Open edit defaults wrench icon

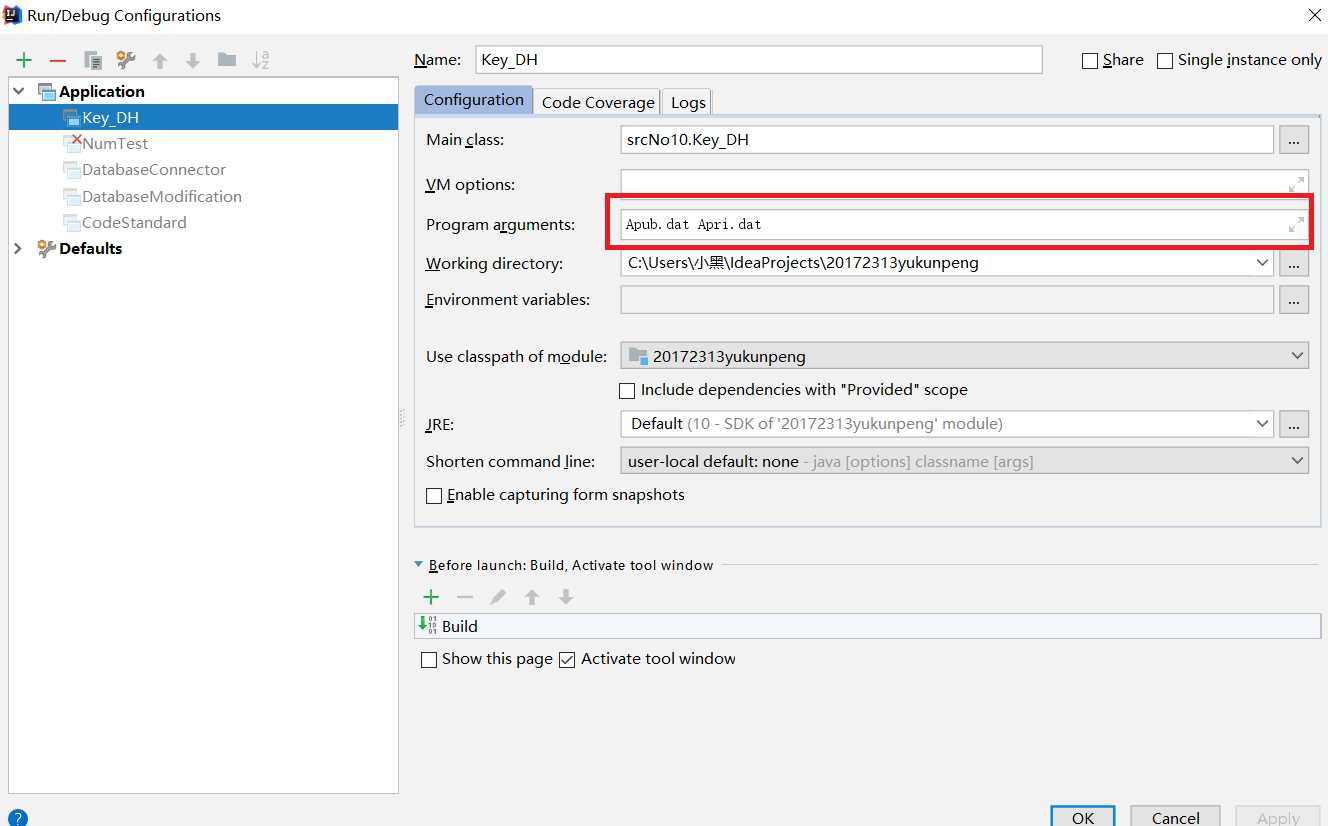(x=126, y=61)
